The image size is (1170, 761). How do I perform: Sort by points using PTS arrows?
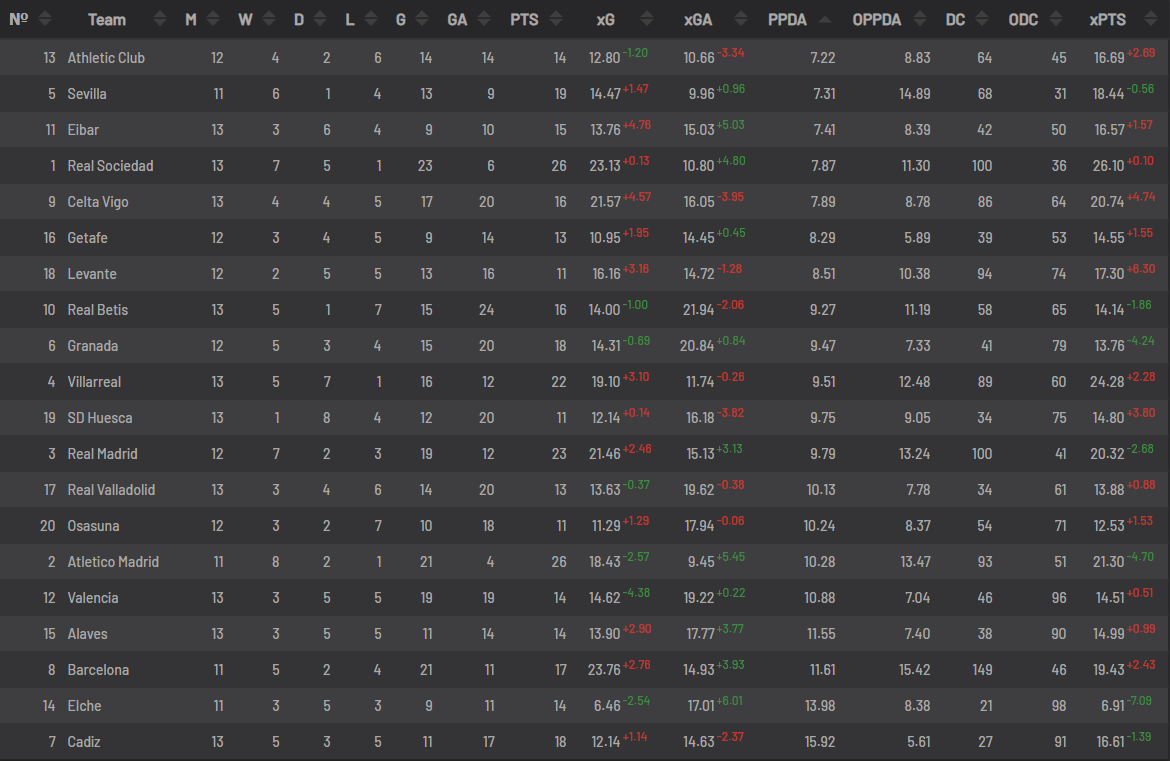pos(556,19)
